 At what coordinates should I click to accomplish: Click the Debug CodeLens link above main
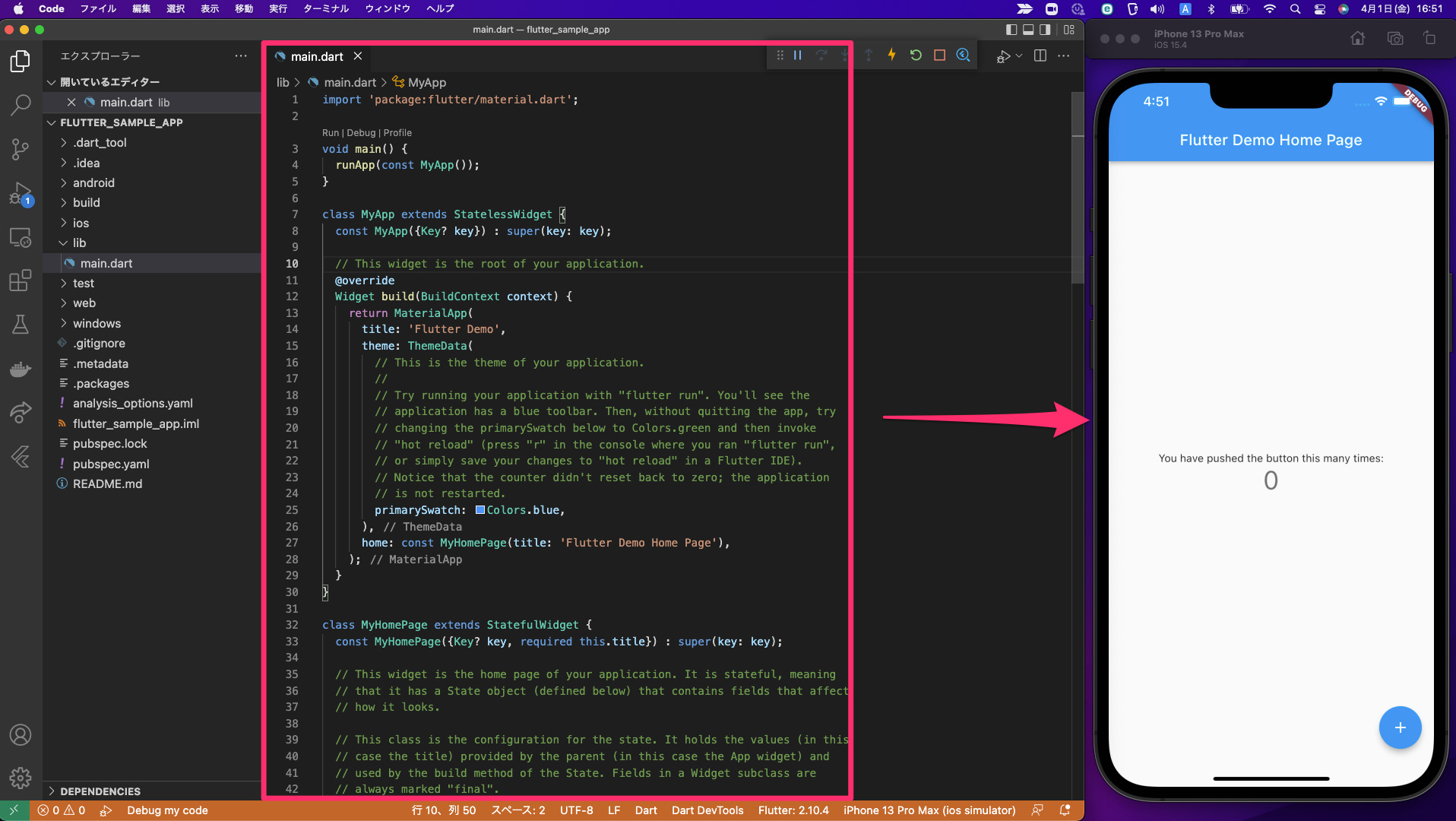click(x=360, y=132)
